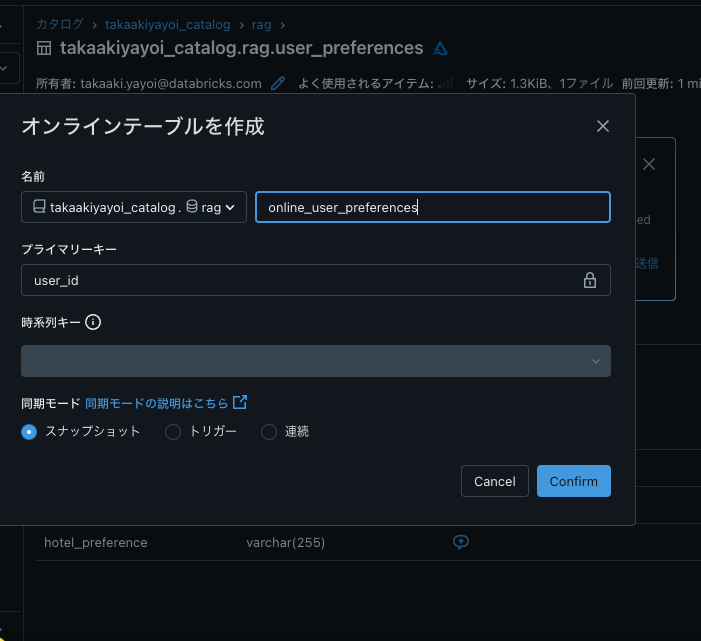This screenshot has height=641, width=701.
Task: Close the online table creation dialog
Action: pos(603,126)
